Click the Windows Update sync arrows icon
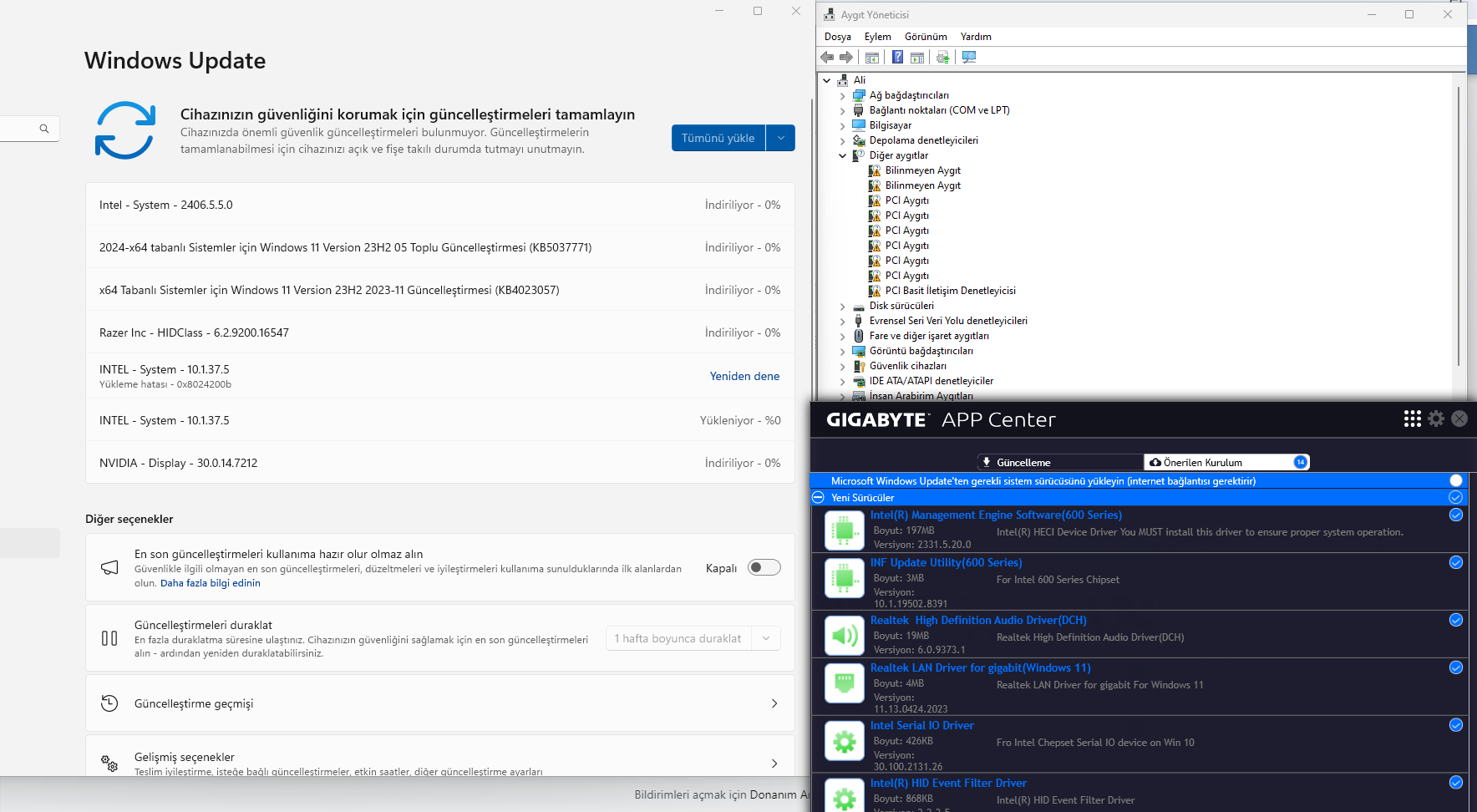The image size is (1477, 812). 125,130
